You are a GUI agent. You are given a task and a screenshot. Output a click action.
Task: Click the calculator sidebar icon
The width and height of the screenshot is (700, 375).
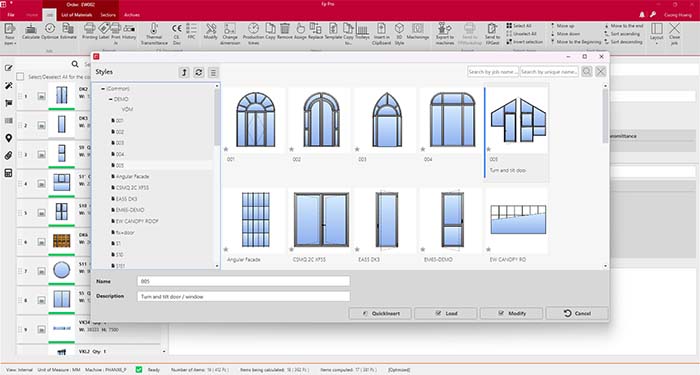point(8,173)
